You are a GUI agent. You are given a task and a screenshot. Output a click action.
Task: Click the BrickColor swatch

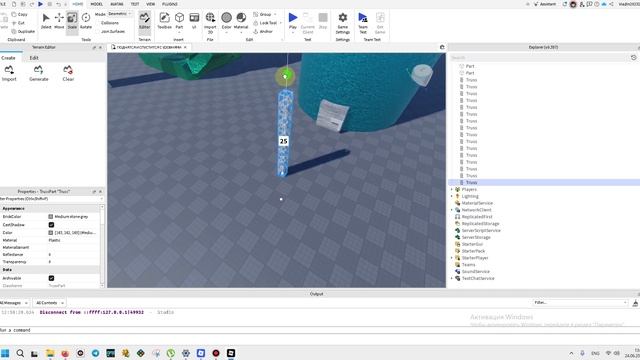[51, 217]
